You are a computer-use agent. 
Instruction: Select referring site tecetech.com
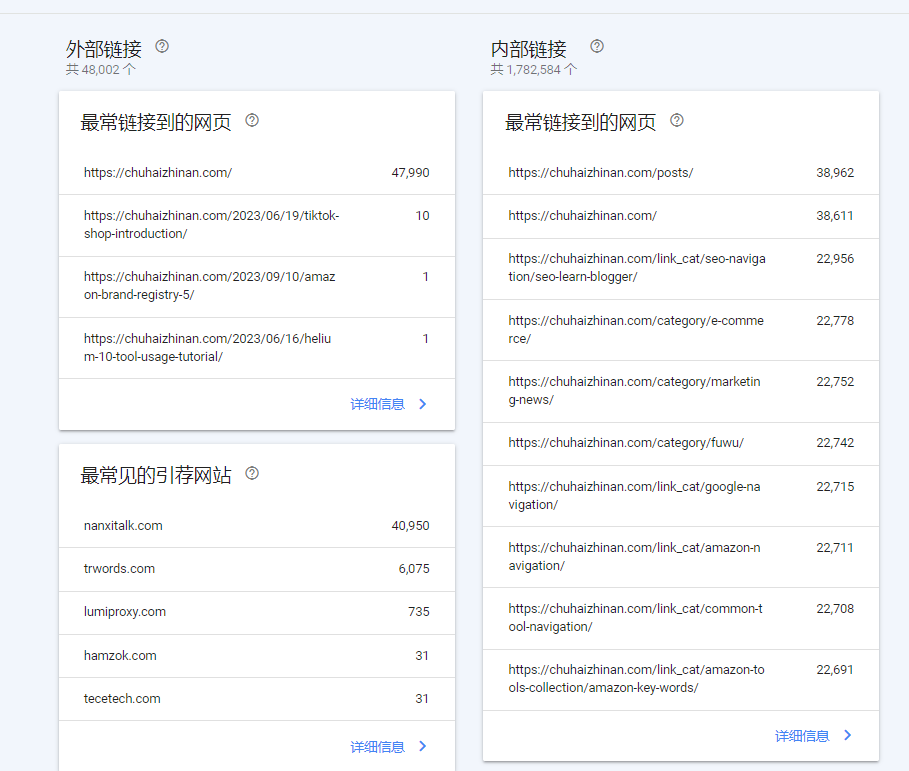click(x=257, y=699)
